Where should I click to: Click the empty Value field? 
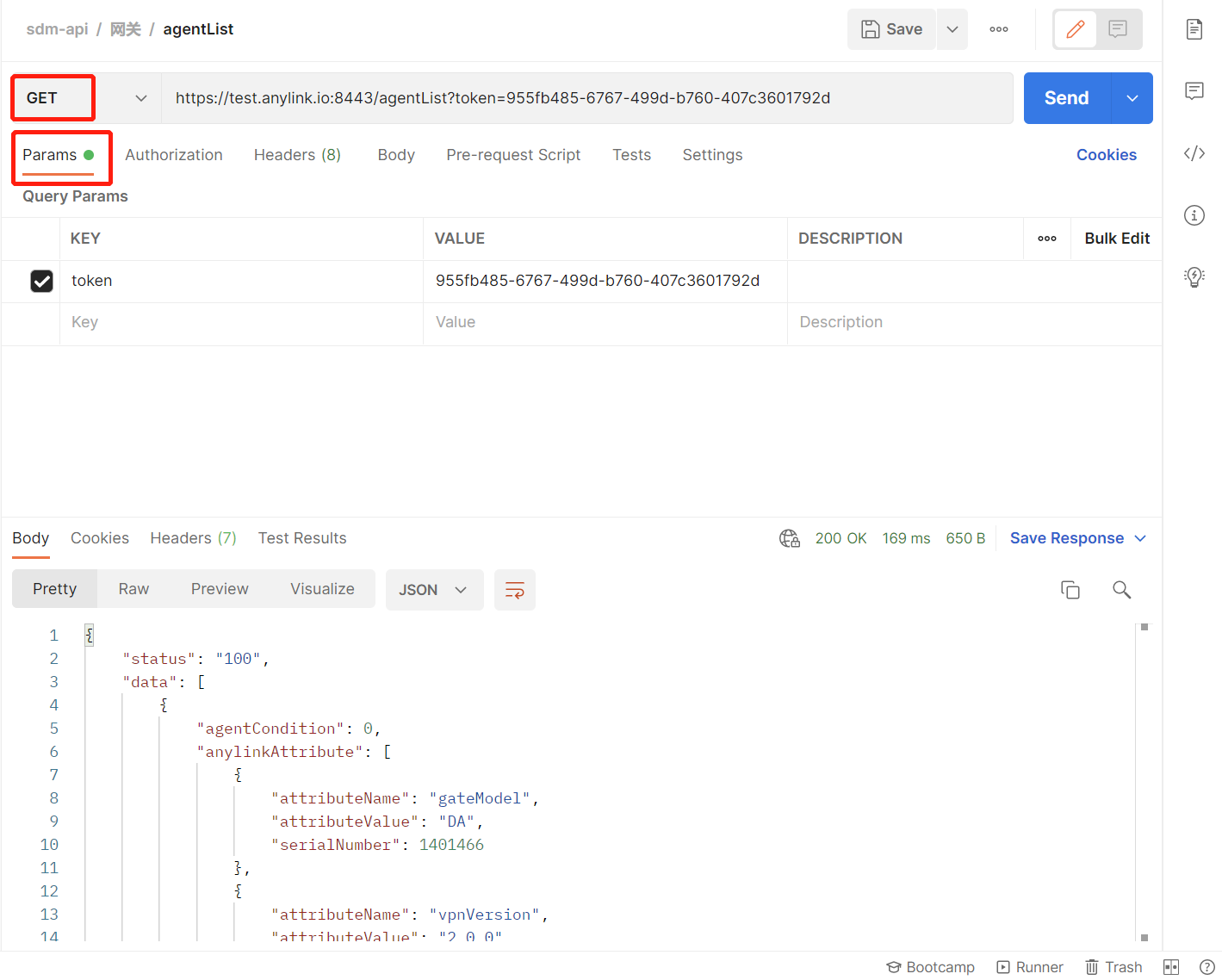605,323
